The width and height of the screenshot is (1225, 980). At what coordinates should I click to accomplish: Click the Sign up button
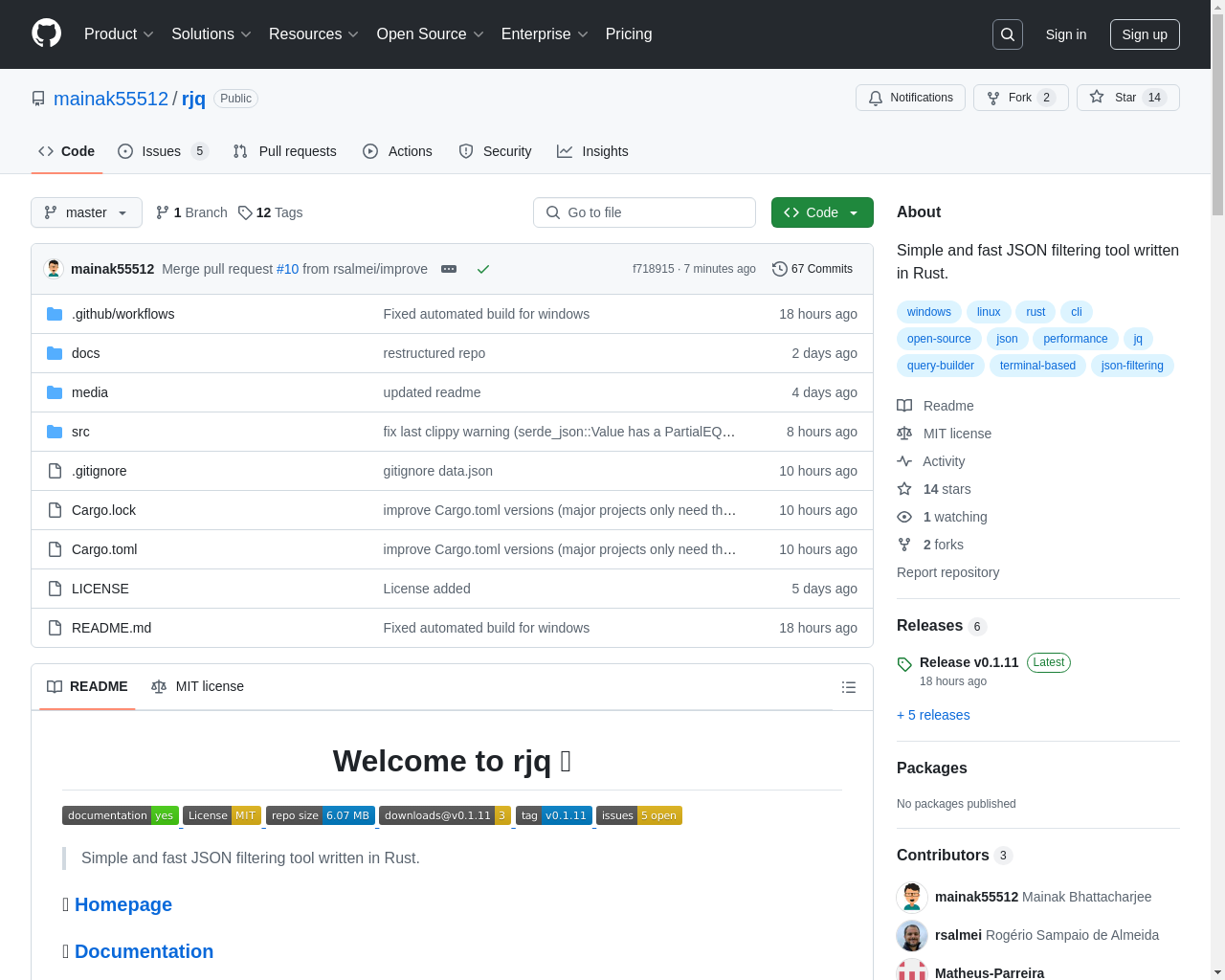(1145, 34)
